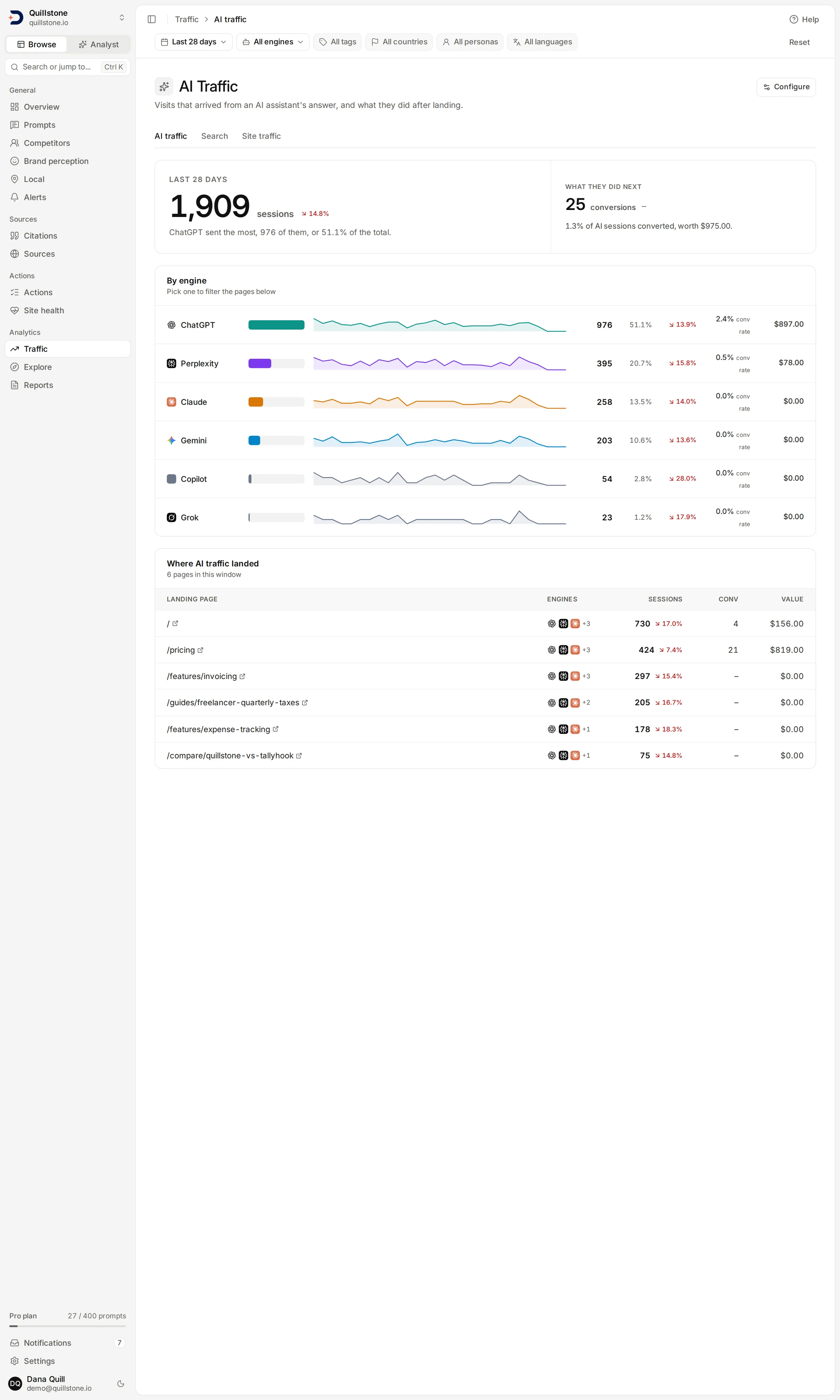Click Claude orange share bar
This screenshot has height=1400, width=840.
pos(256,402)
